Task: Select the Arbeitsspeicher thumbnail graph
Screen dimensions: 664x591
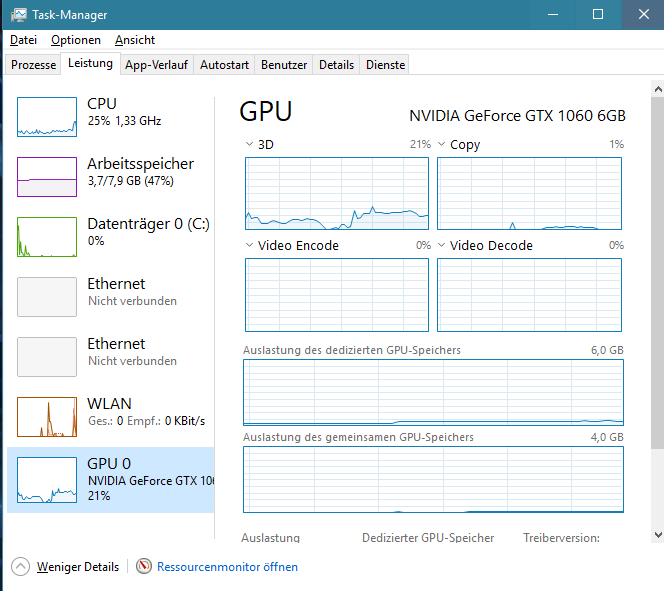Action: pyautogui.click(x=47, y=177)
